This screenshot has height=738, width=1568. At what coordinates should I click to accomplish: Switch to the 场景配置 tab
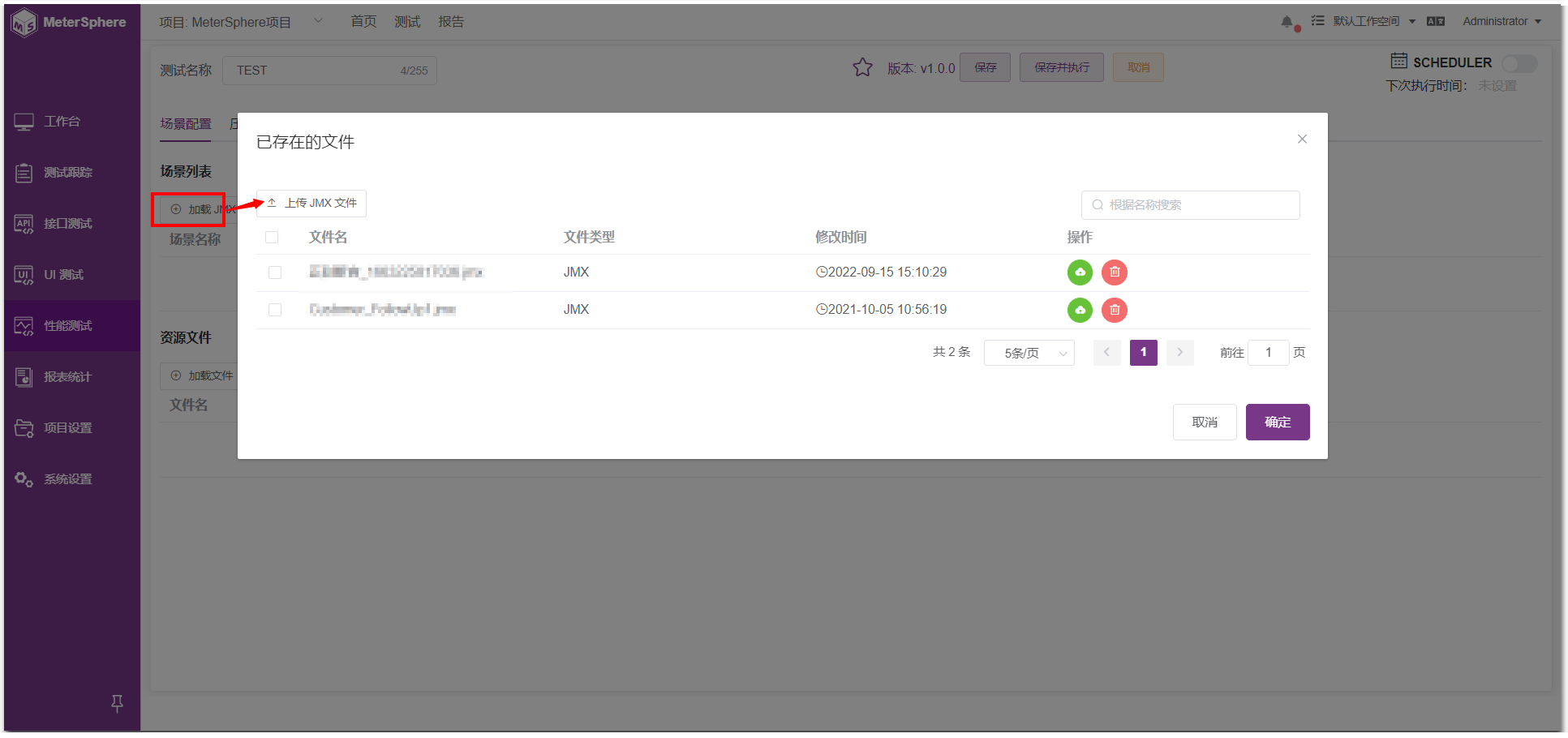186,124
